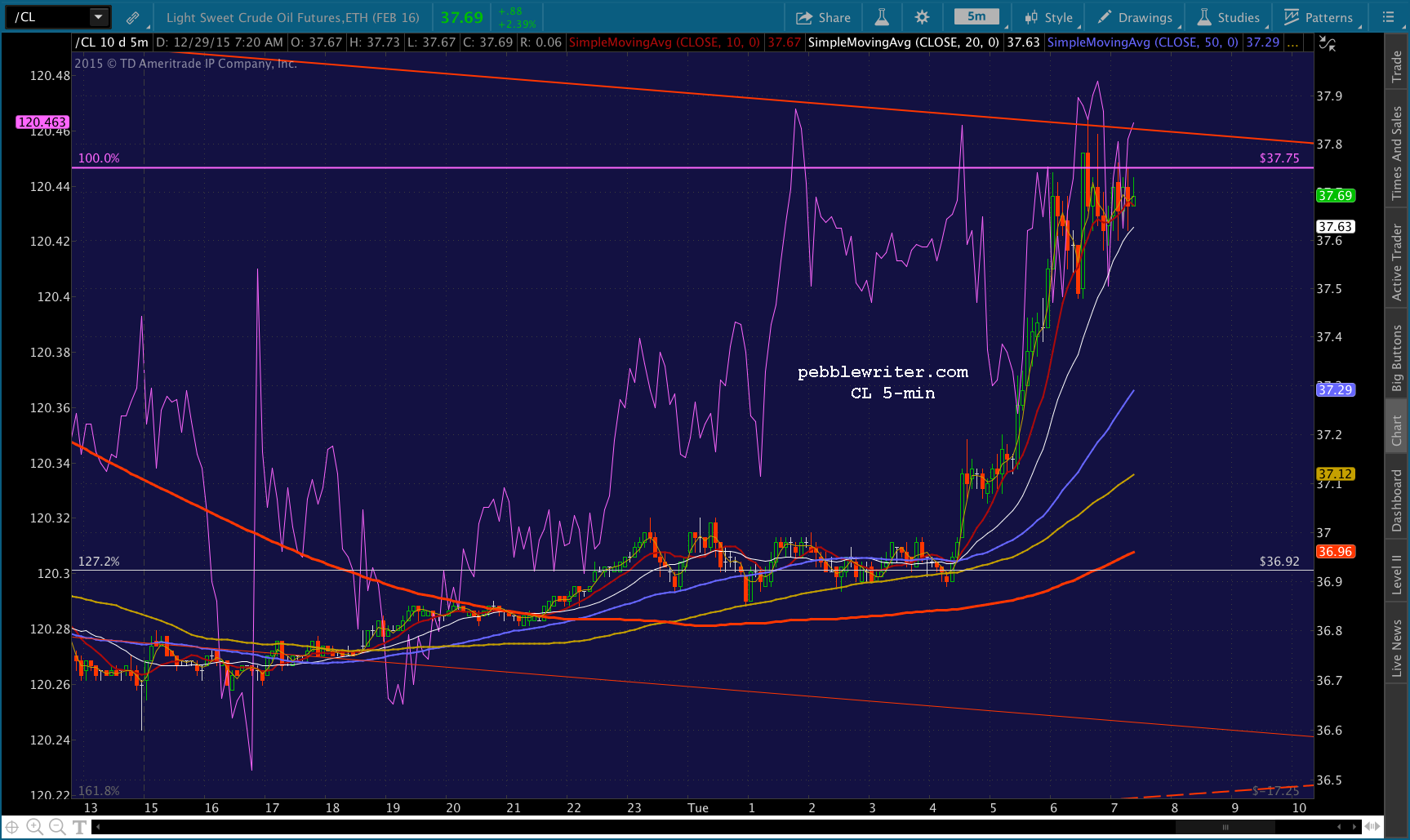The image size is (1410, 840).
Task: Select the 5m timeframe button
Action: tap(976, 16)
